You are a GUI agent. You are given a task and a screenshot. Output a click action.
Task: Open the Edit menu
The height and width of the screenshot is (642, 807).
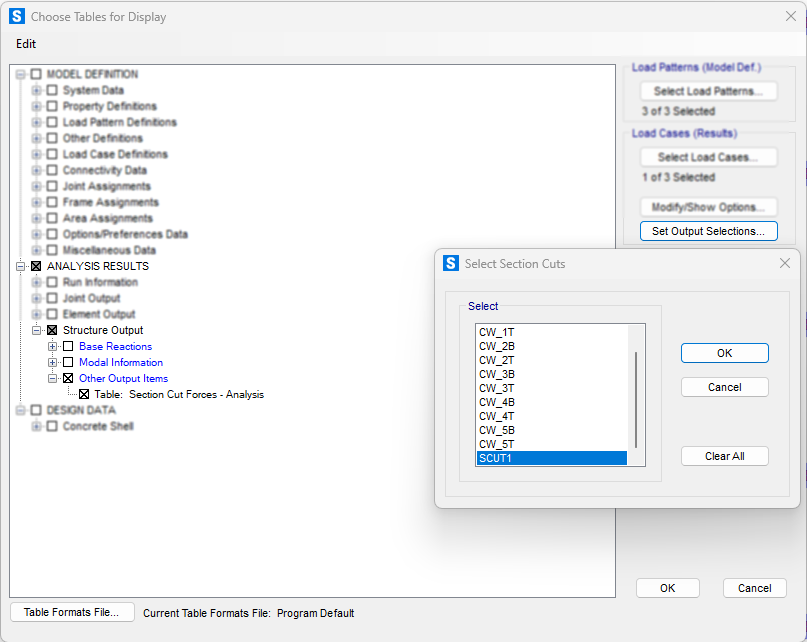click(26, 44)
